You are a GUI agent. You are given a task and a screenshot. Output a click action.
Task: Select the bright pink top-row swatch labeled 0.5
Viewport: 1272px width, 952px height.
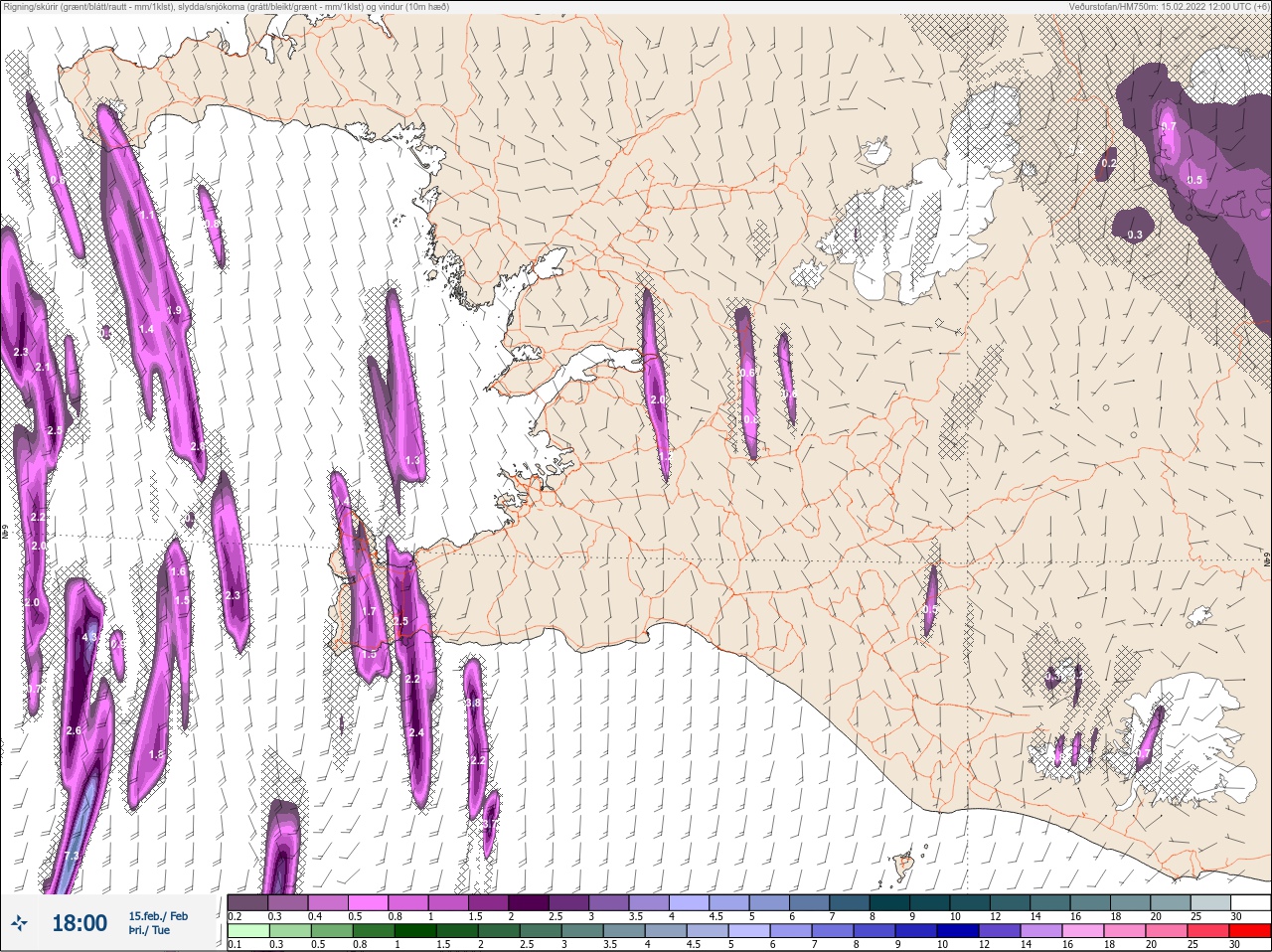(x=368, y=903)
